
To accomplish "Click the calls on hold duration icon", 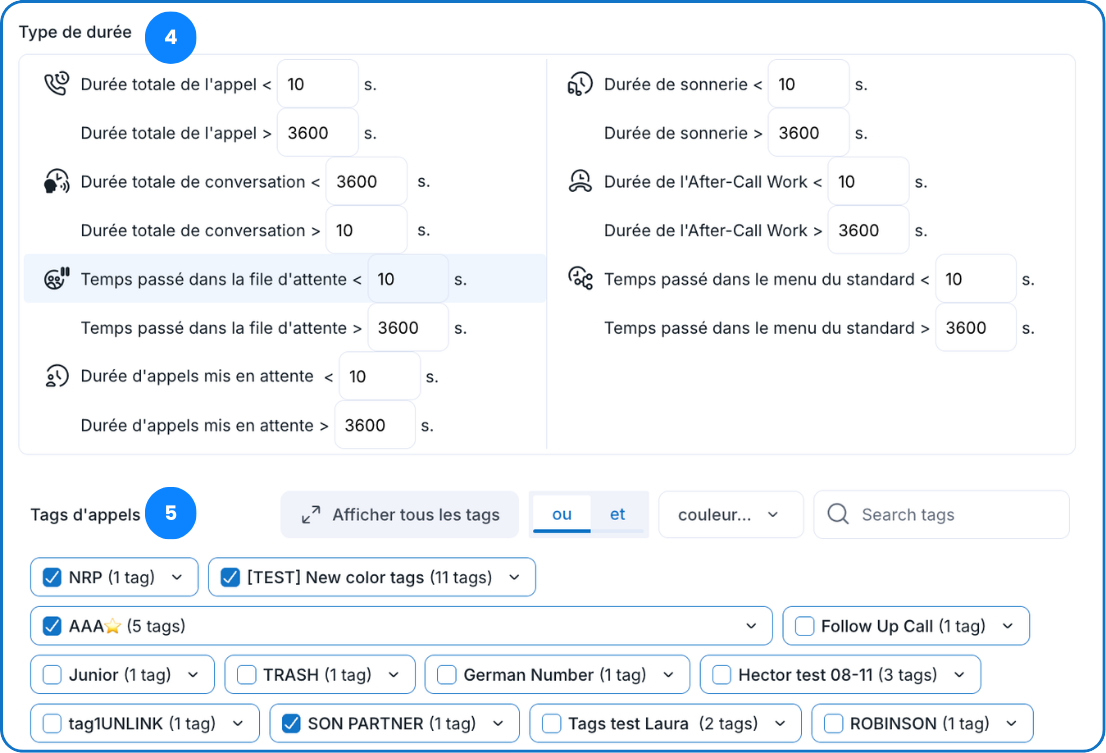I will [57, 377].
